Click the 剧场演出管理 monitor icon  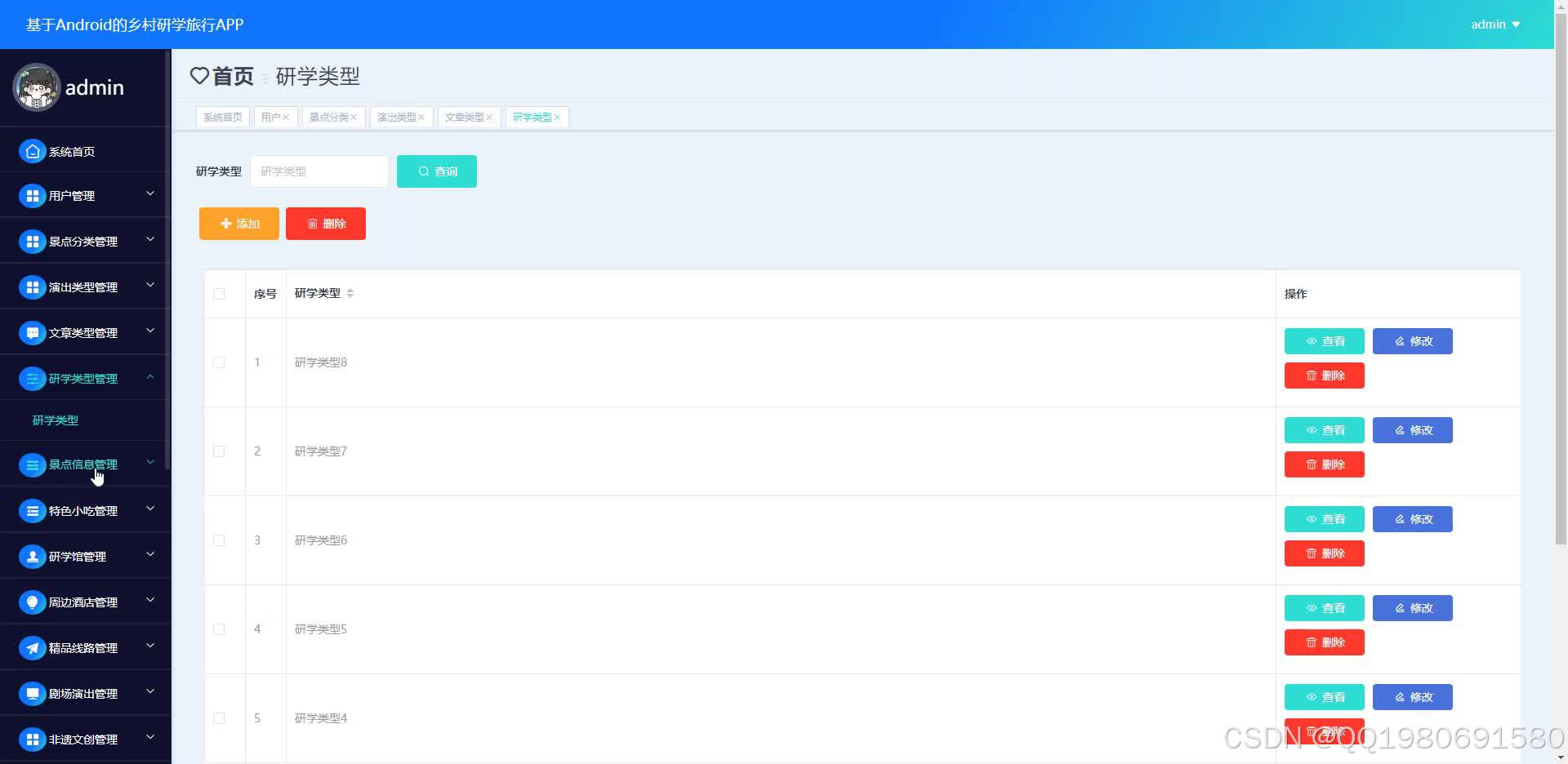(32, 694)
